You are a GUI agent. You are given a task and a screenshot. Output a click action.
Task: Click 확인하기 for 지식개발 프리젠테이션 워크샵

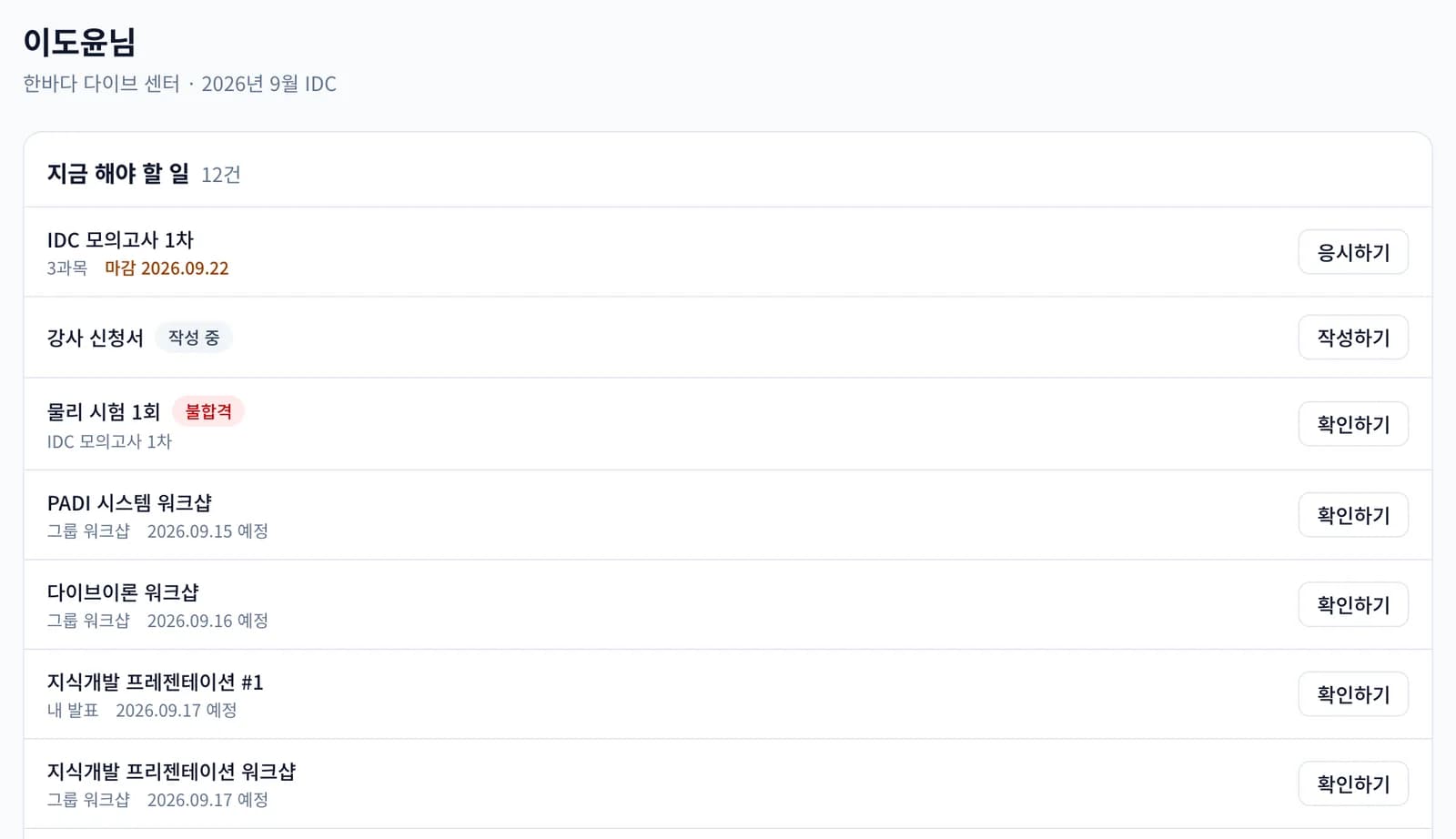click(x=1353, y=783)
